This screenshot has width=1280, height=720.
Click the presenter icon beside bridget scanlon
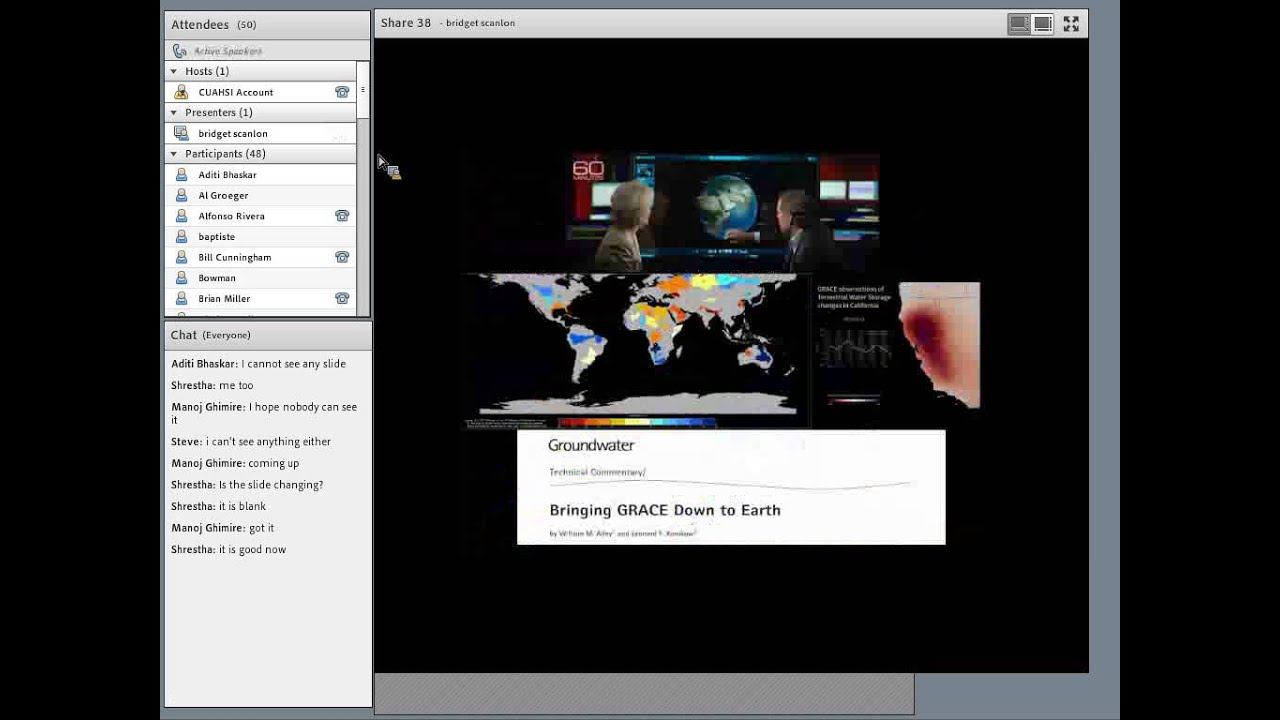[181, 133]
